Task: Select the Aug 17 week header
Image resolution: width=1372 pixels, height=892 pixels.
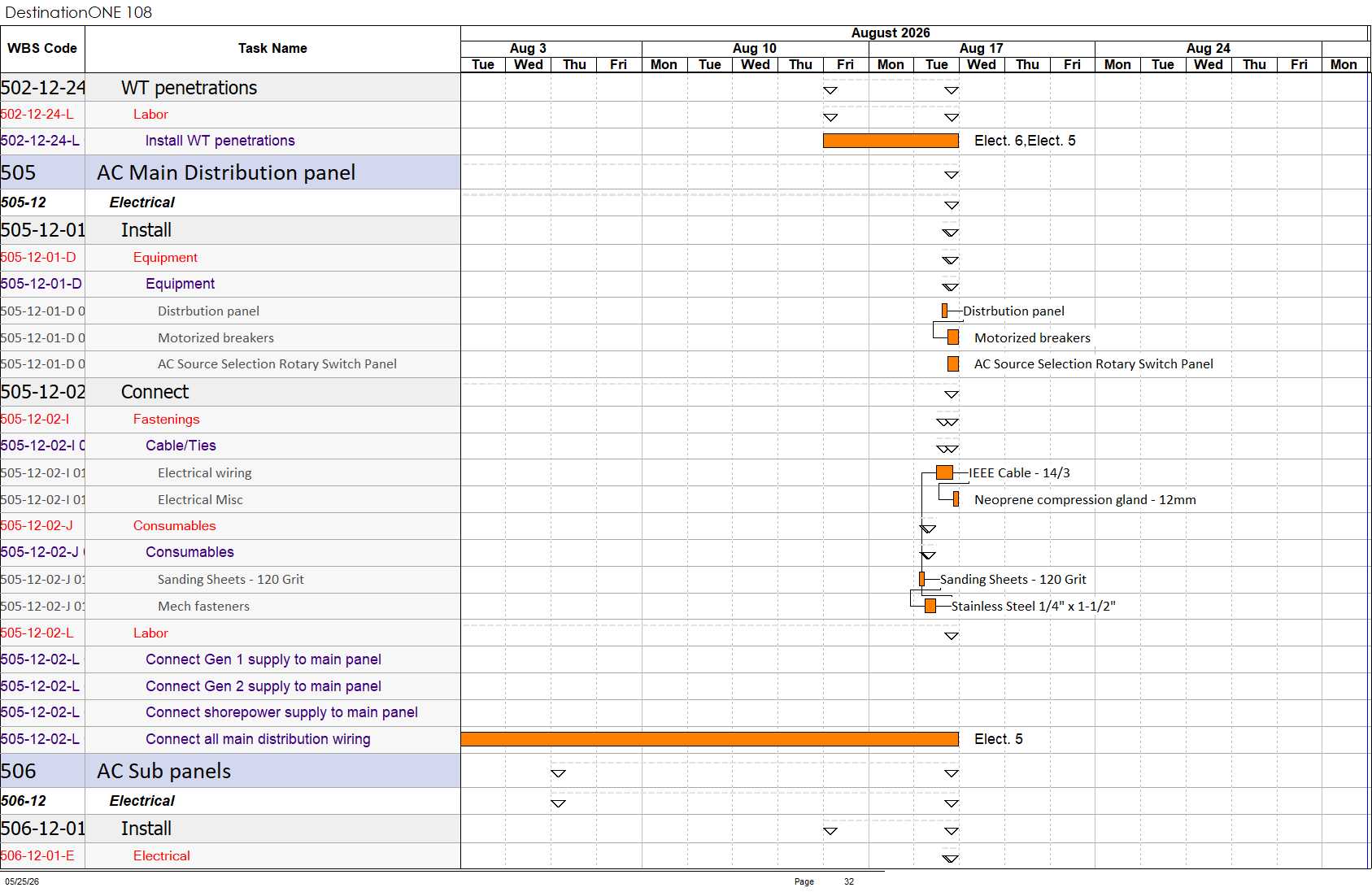Action: point(982,49)
